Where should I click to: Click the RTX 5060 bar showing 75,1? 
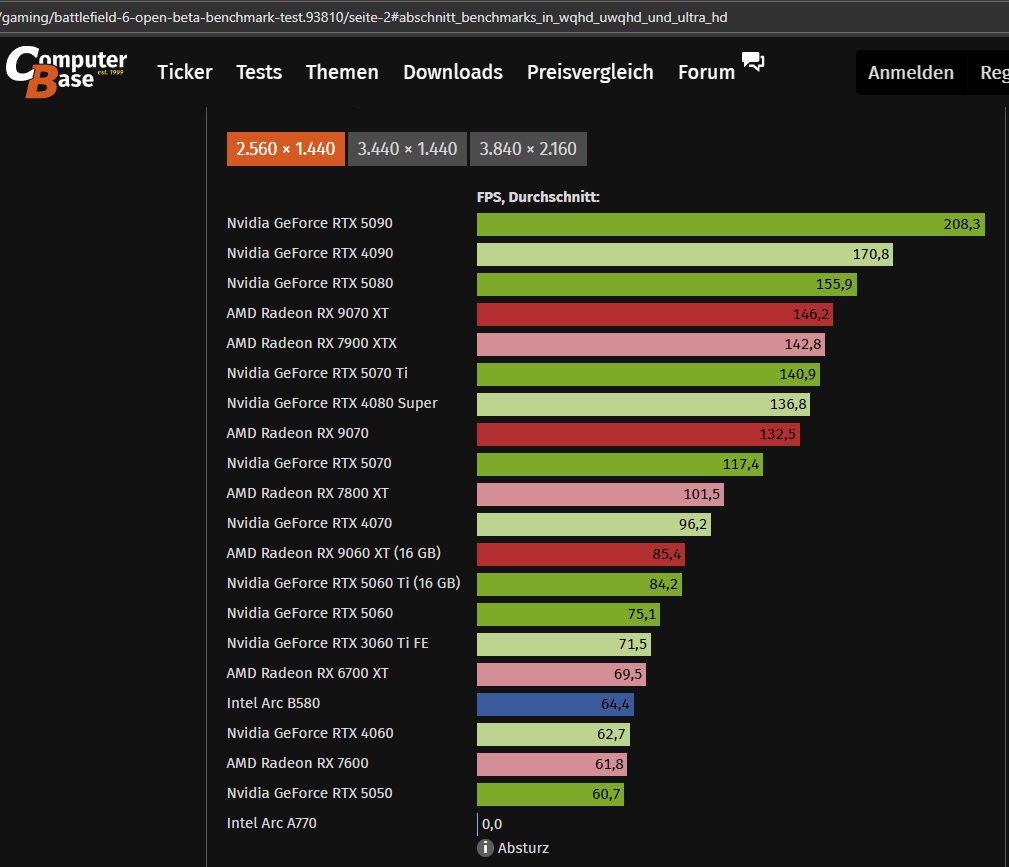coord(568,614)
